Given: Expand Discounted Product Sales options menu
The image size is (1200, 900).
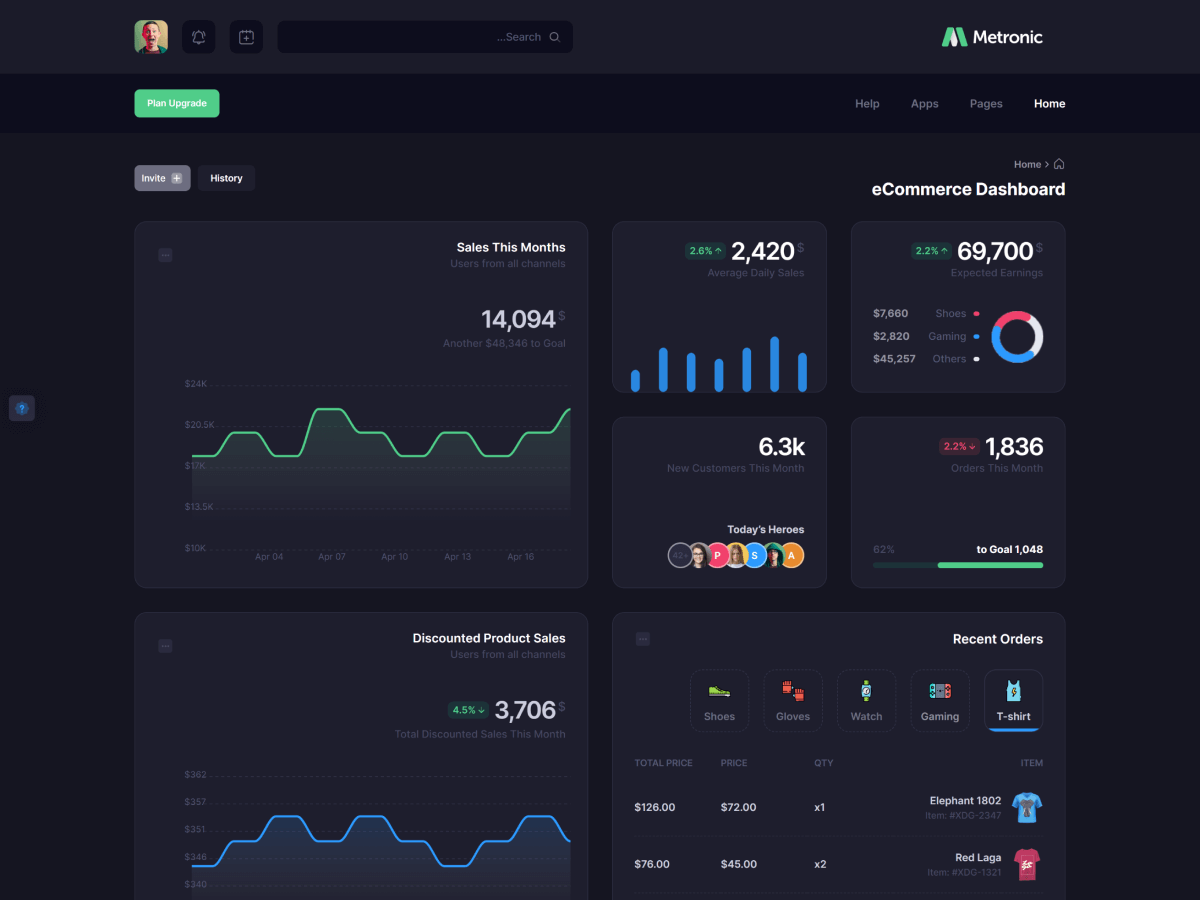Looking at the screenshot, I should click(x=165, y=647).
